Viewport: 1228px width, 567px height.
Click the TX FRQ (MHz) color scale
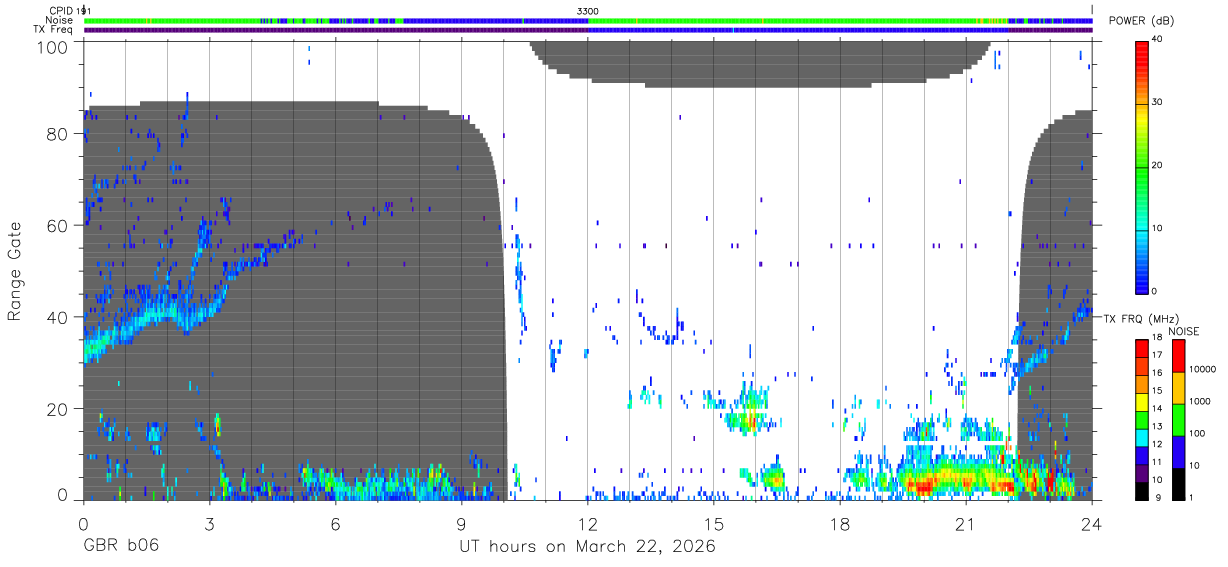[1141, 419]
